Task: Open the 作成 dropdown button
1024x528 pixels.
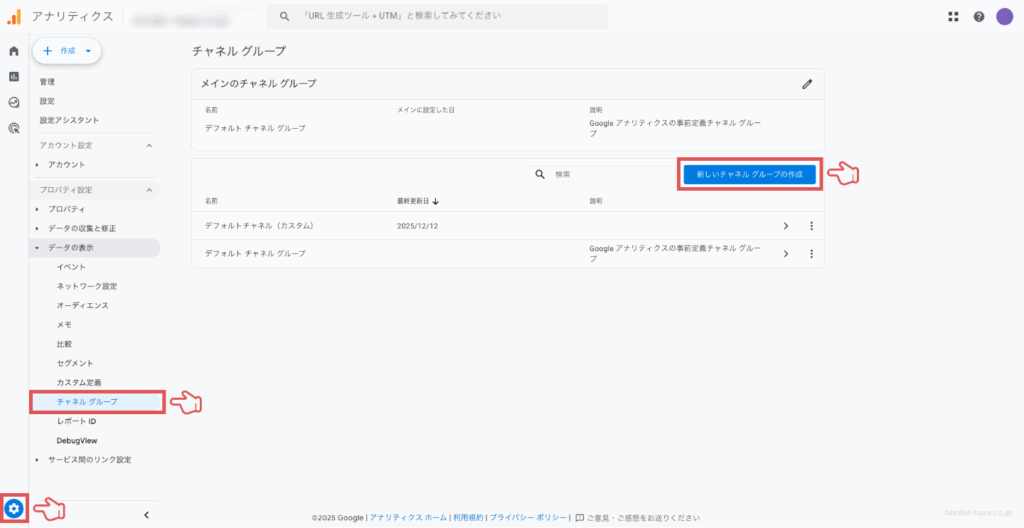Action: pyautogui.click(x=67, y=51)
